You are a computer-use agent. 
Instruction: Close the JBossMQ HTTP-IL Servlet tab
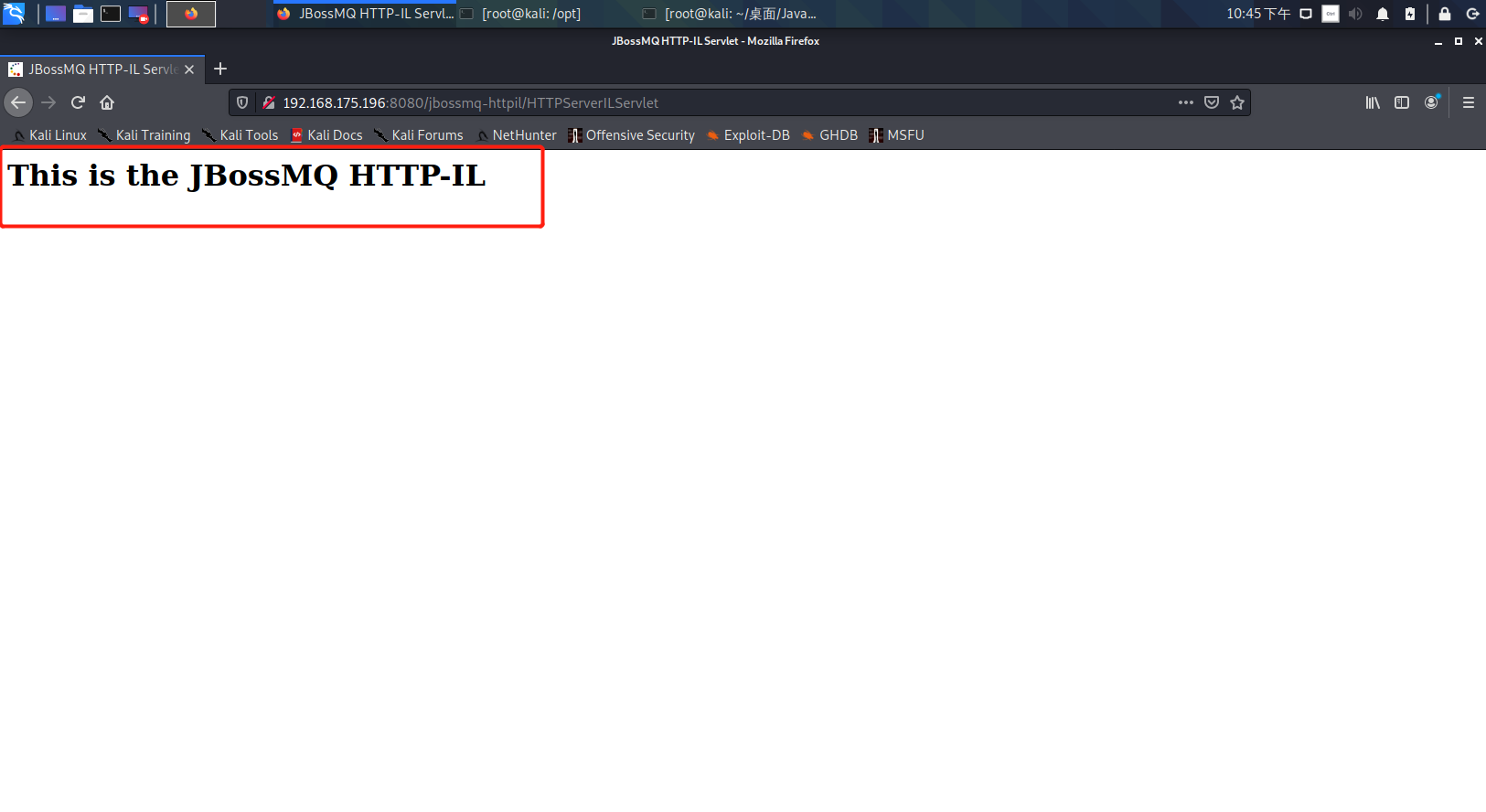[189, 69]
